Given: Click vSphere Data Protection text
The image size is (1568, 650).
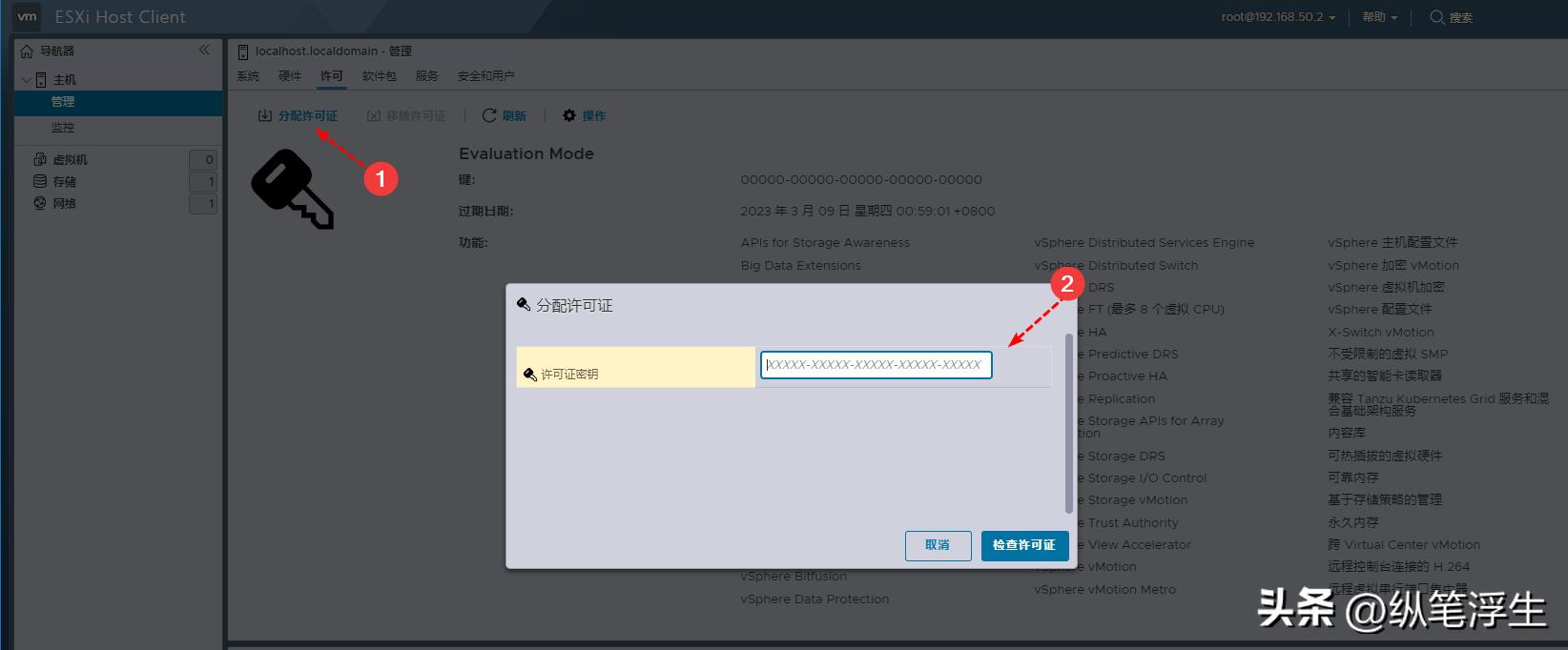Looking at the screenshot, I should (815, 599).
